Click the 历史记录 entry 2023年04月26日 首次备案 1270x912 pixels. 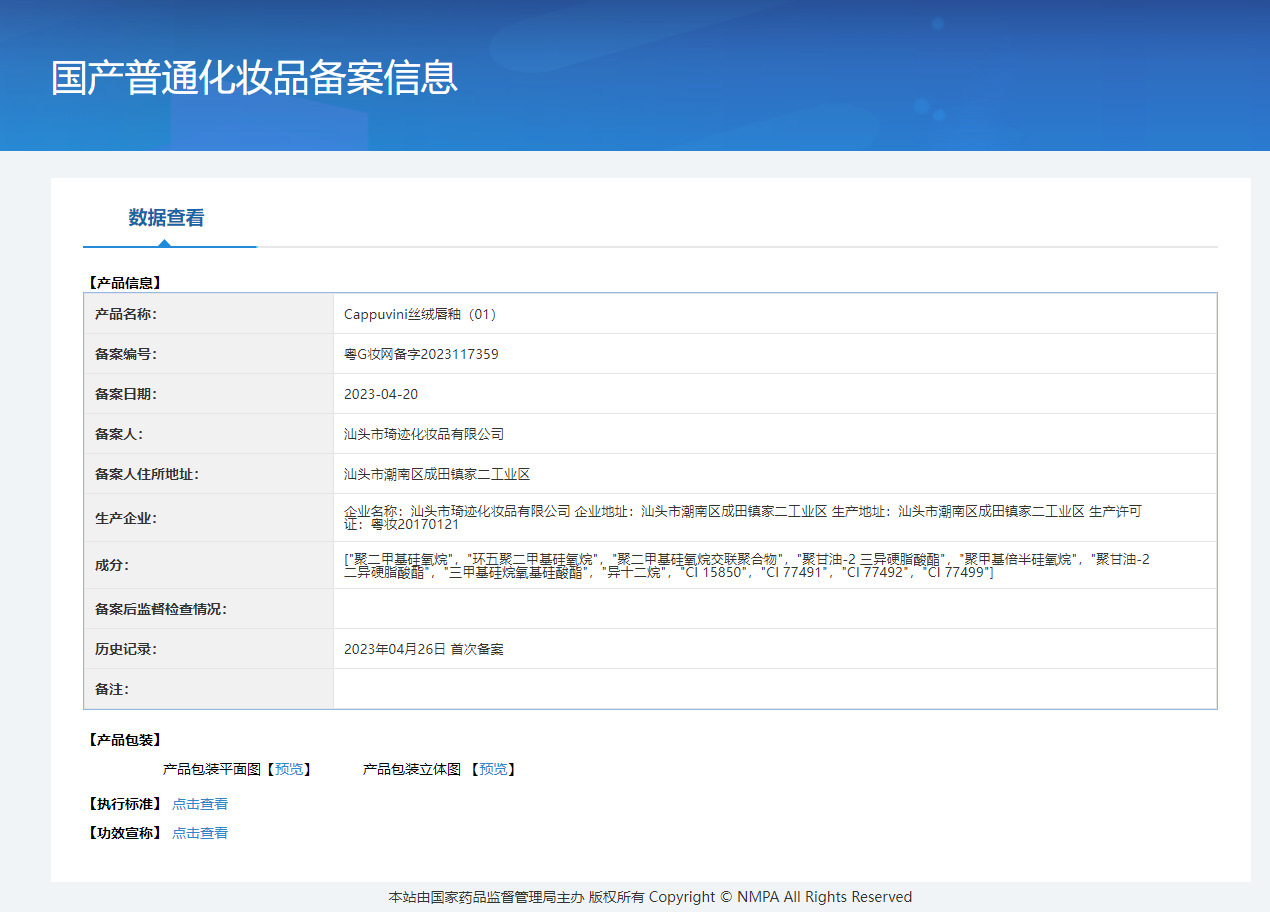pos(424,649)
